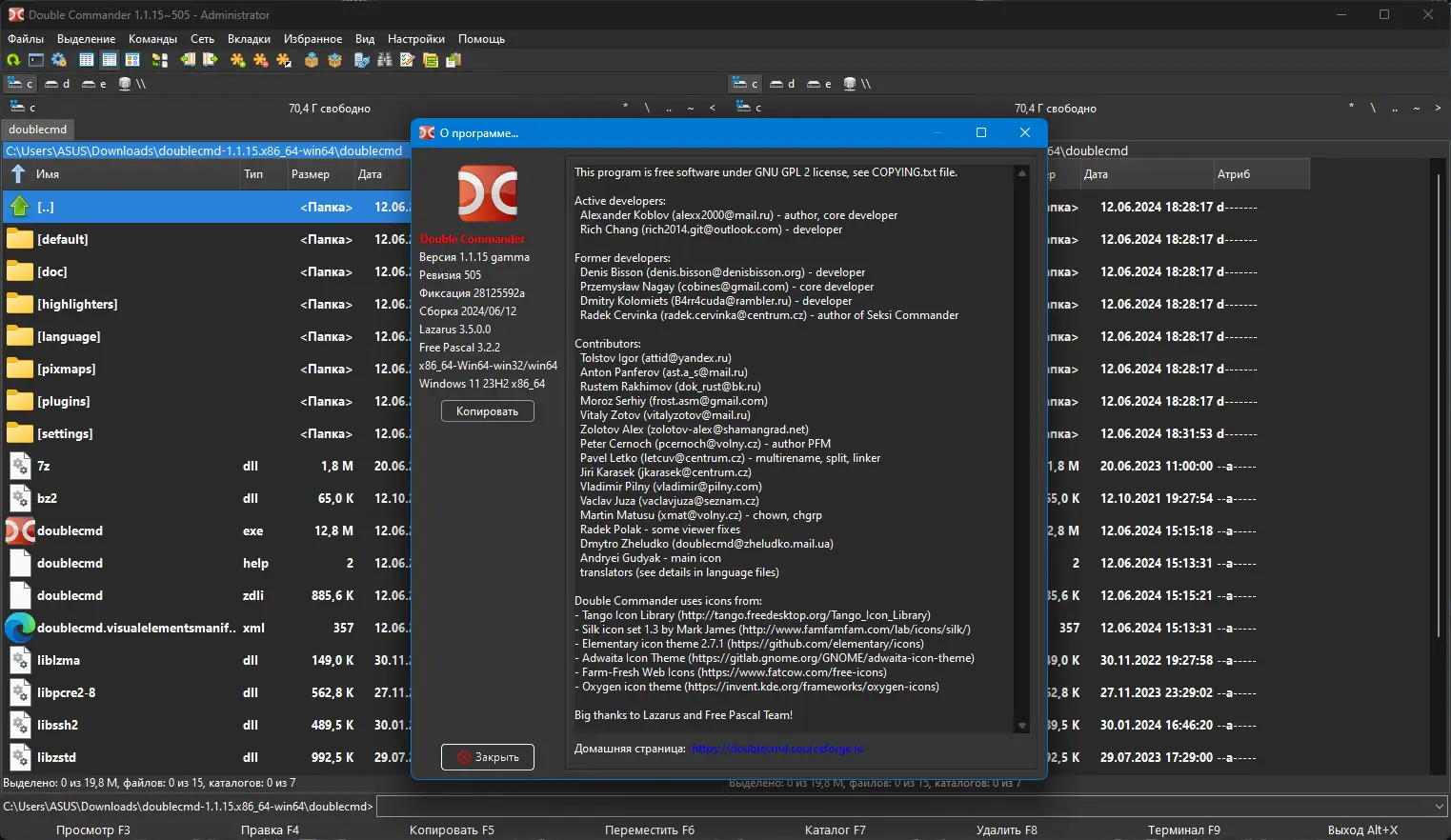Switch to full columns view icon
This screenshot has height=840, width=1451.
tap(110, 60)
